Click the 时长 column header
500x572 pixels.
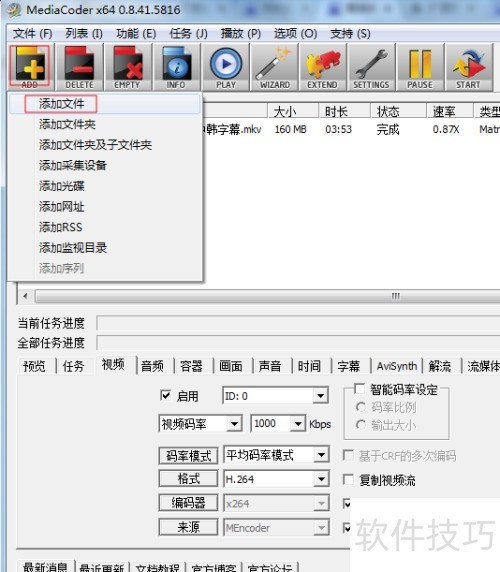tap(344, 111)
